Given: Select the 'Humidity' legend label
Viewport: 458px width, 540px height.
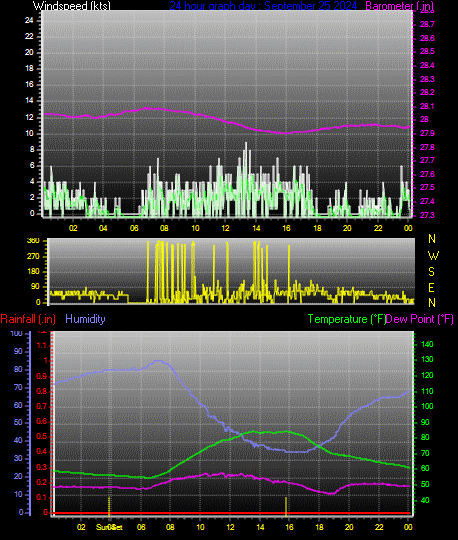Looking at the screenshot, I should click(85, 319).
